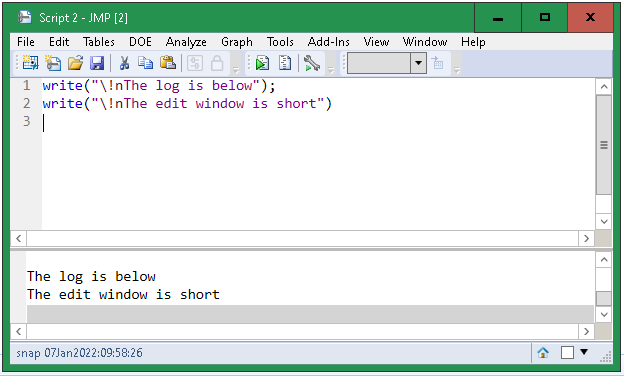The height and width of the screenshot is (376, 624).
Task: Click the greyed-out sliders toolbar icon
Action: point(195,63)
